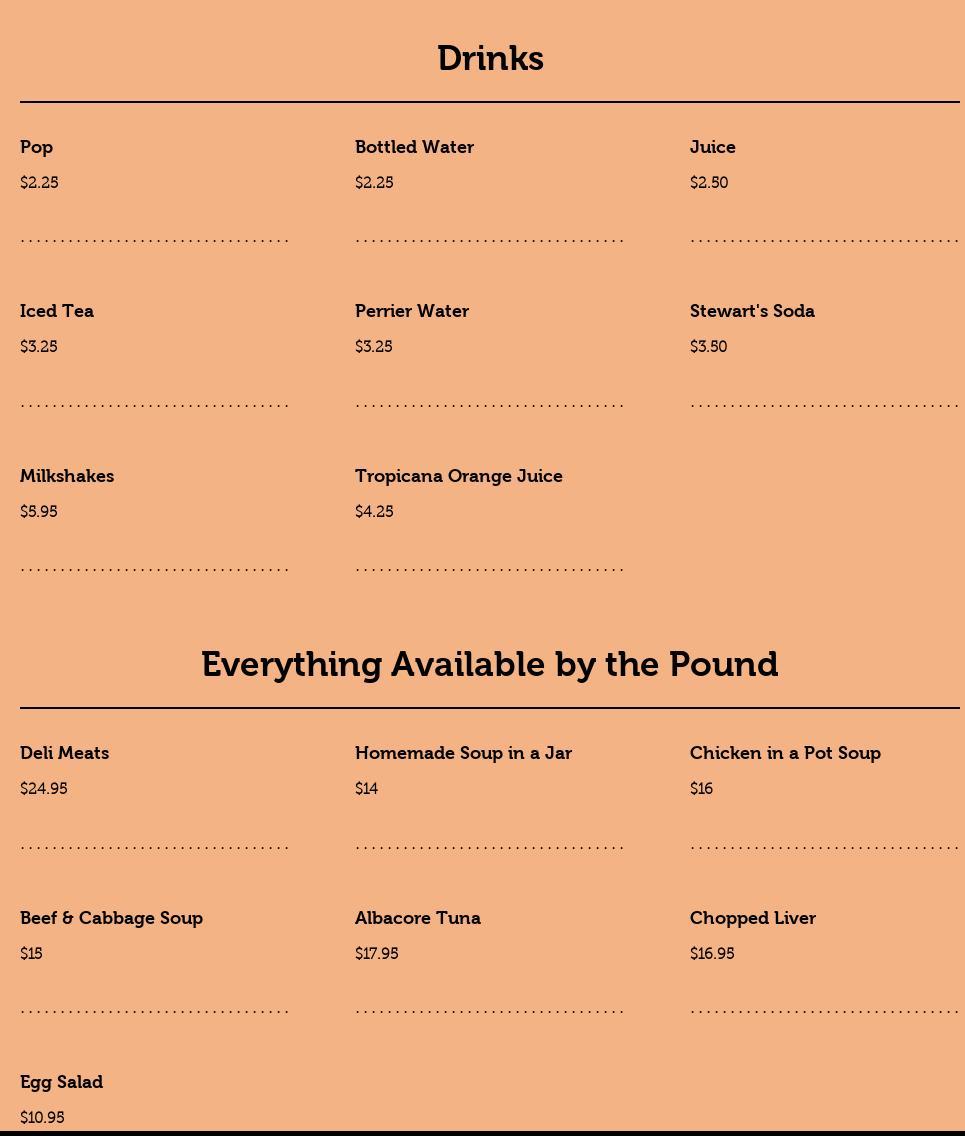Select the Pop drink item
This screenshot has height=1136, width=965.
coord(37,147)
